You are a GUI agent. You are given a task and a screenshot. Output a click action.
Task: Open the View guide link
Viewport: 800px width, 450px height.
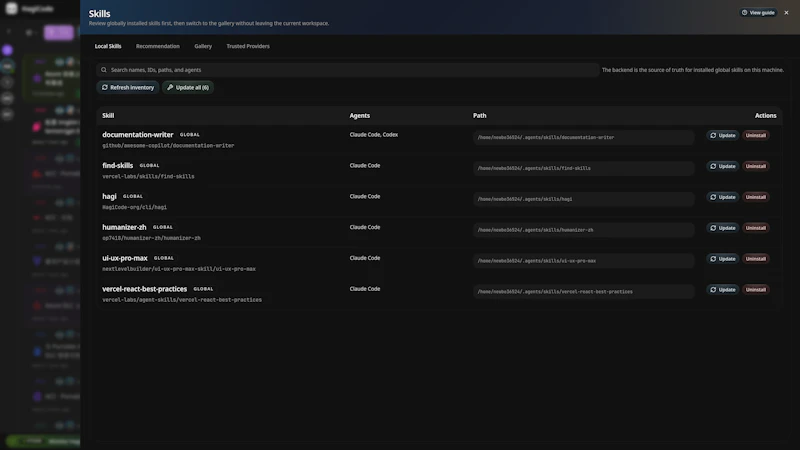(x=758, y=13)
